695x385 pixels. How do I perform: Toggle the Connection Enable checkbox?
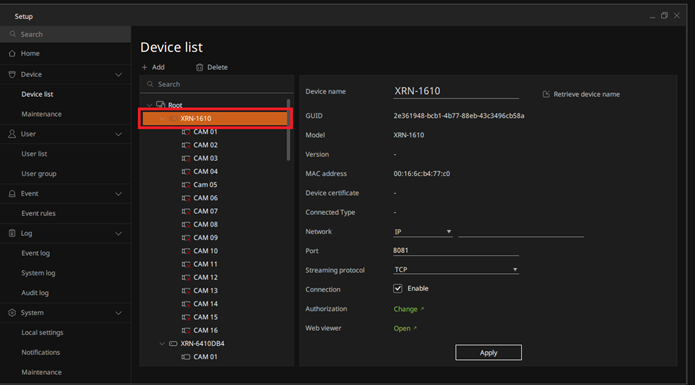[x=398, y=288]
